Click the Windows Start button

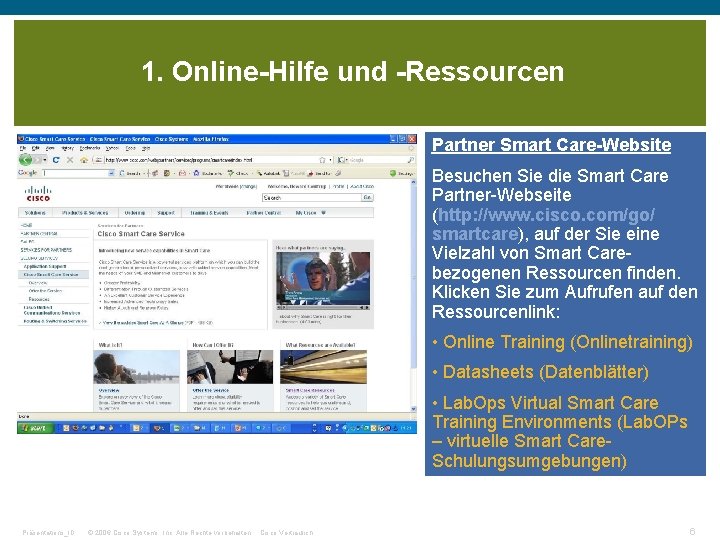[x=35, y=428]
